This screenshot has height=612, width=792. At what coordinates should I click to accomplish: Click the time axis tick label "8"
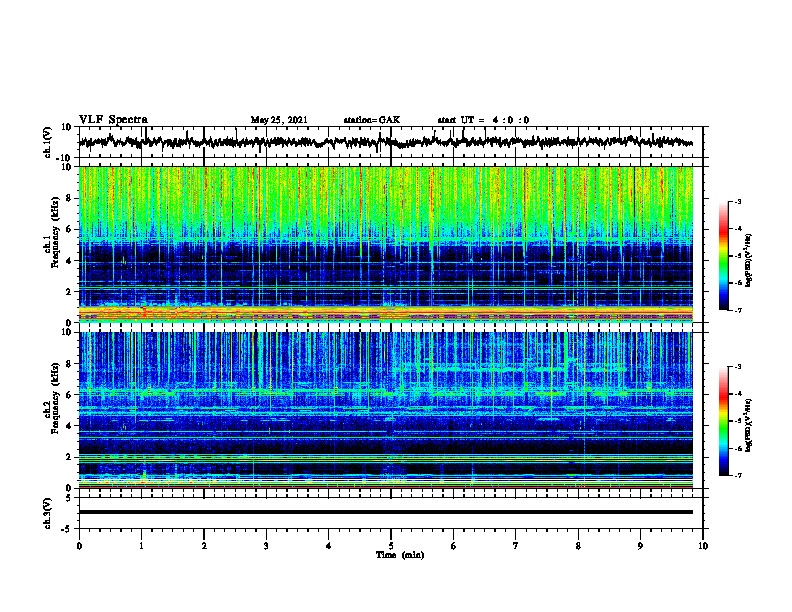(x=578, y=546)
